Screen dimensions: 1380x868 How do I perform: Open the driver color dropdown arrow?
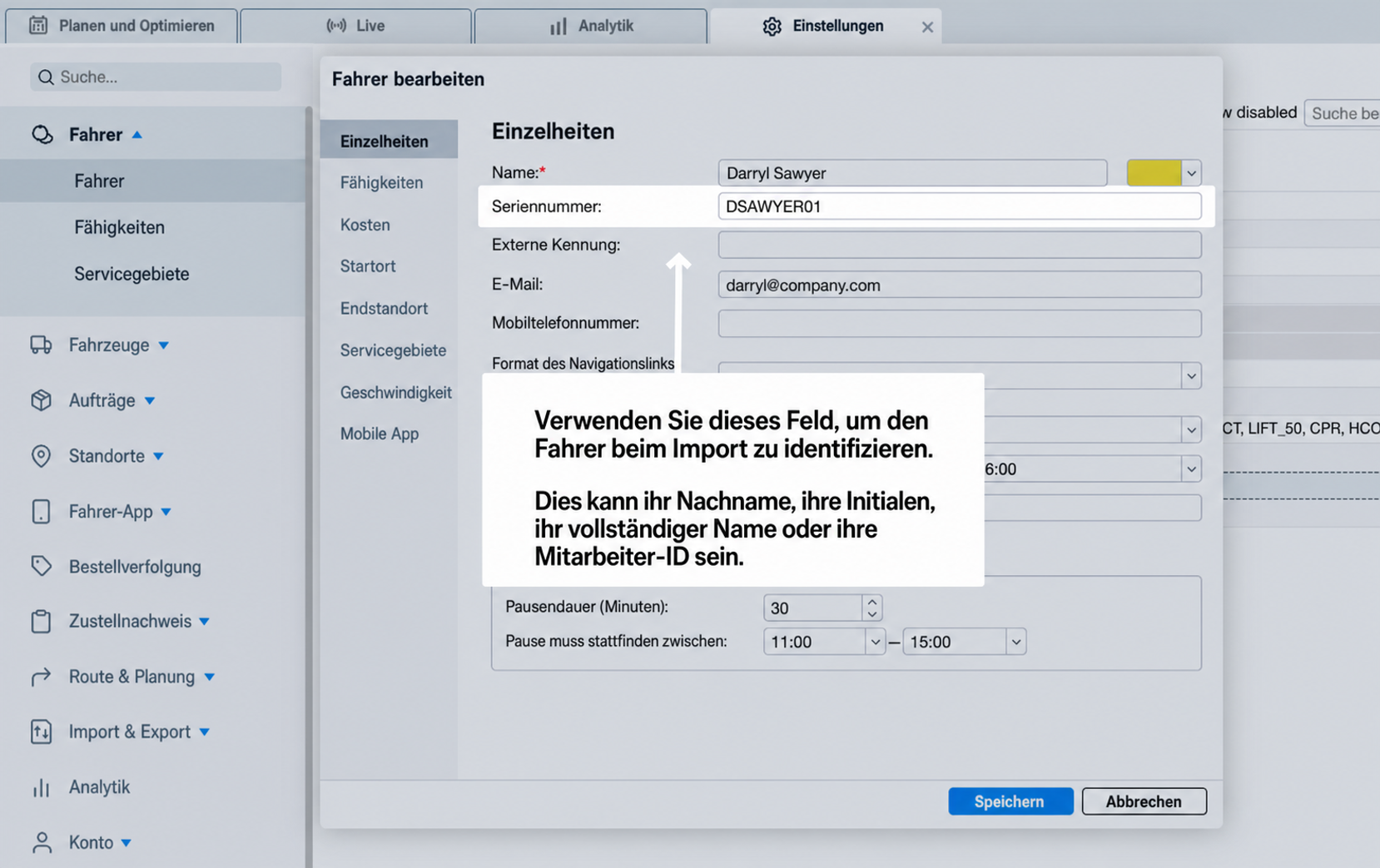(1191, 173)
